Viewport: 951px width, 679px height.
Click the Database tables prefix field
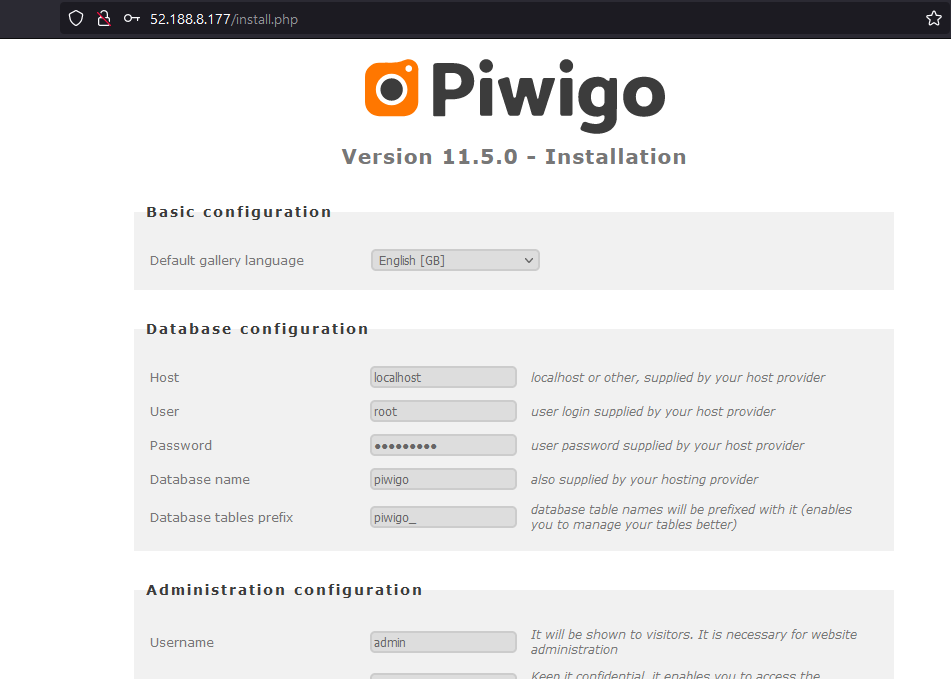point(443,517)
